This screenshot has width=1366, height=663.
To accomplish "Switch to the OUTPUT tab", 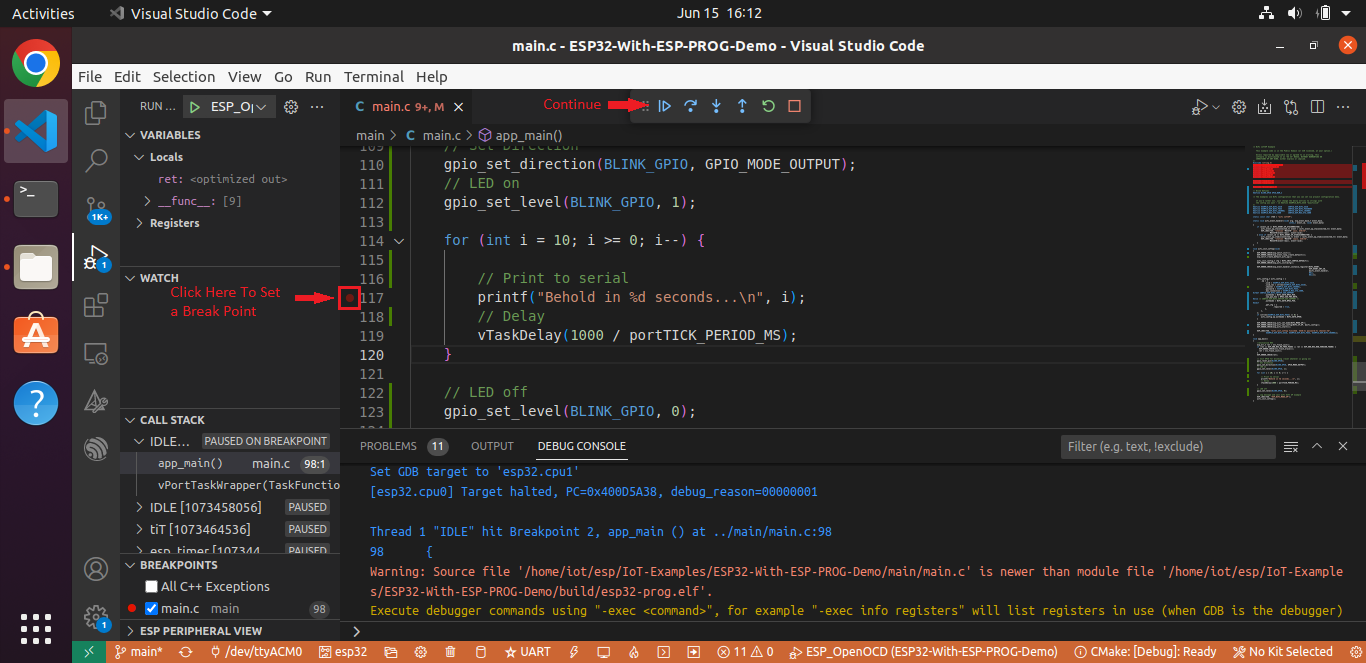I will 492,446.
